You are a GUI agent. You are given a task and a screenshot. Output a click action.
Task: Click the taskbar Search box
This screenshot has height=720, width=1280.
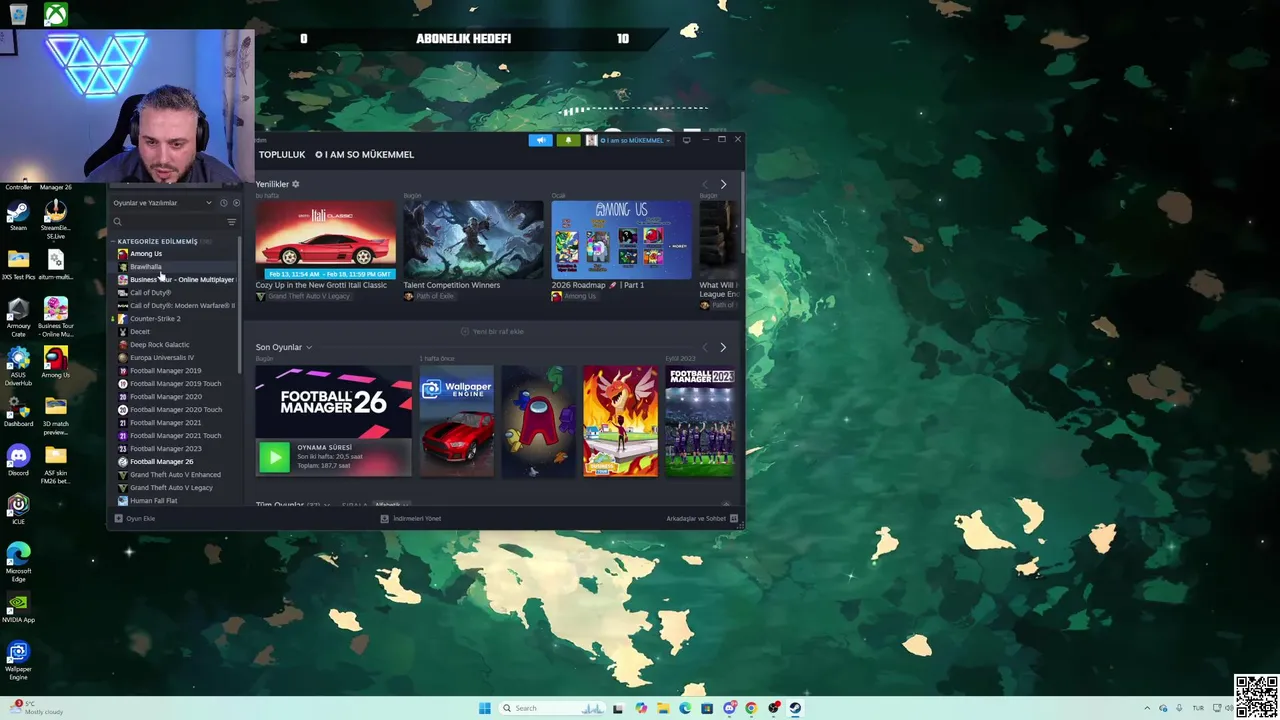click(x=552, y=708)
